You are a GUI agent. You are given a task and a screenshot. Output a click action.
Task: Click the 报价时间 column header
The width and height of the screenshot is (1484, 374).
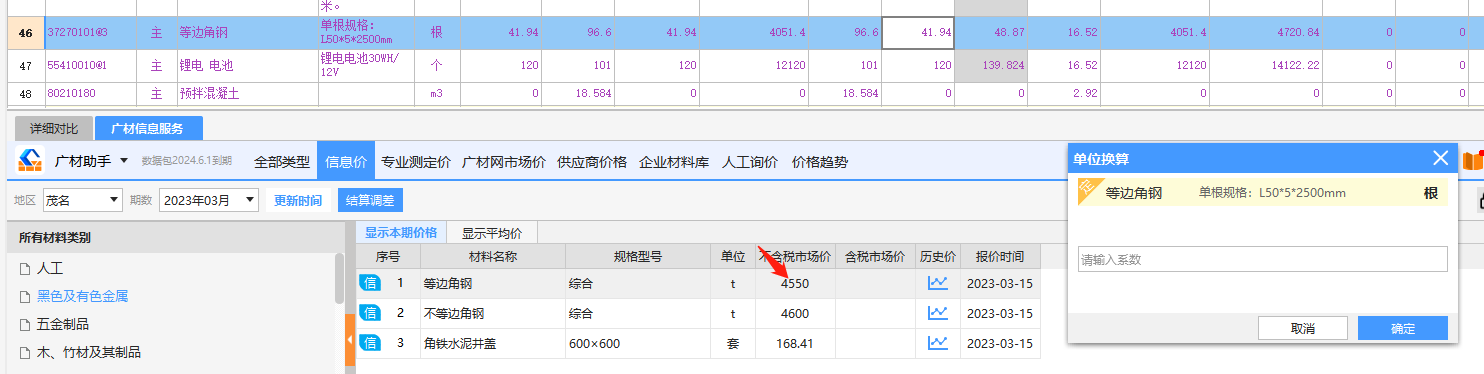tap(999, 256)
